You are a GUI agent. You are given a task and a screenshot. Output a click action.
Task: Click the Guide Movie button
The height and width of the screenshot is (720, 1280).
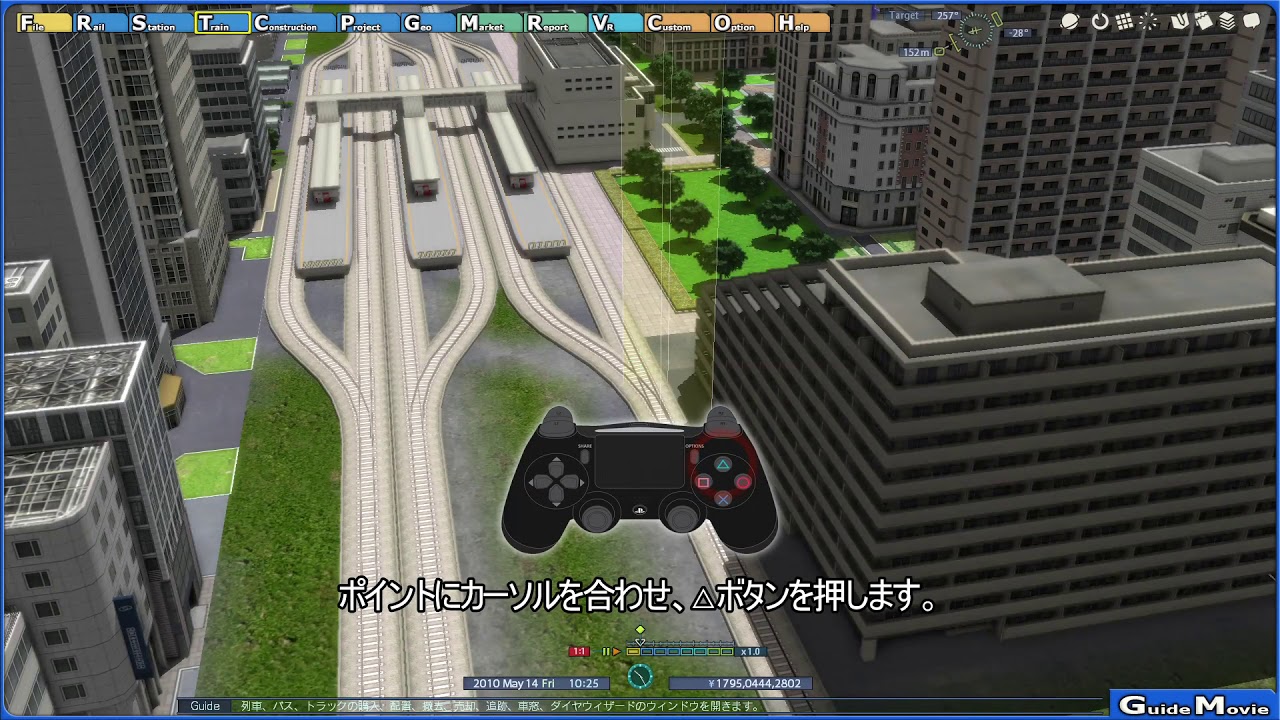(1194, 705)
